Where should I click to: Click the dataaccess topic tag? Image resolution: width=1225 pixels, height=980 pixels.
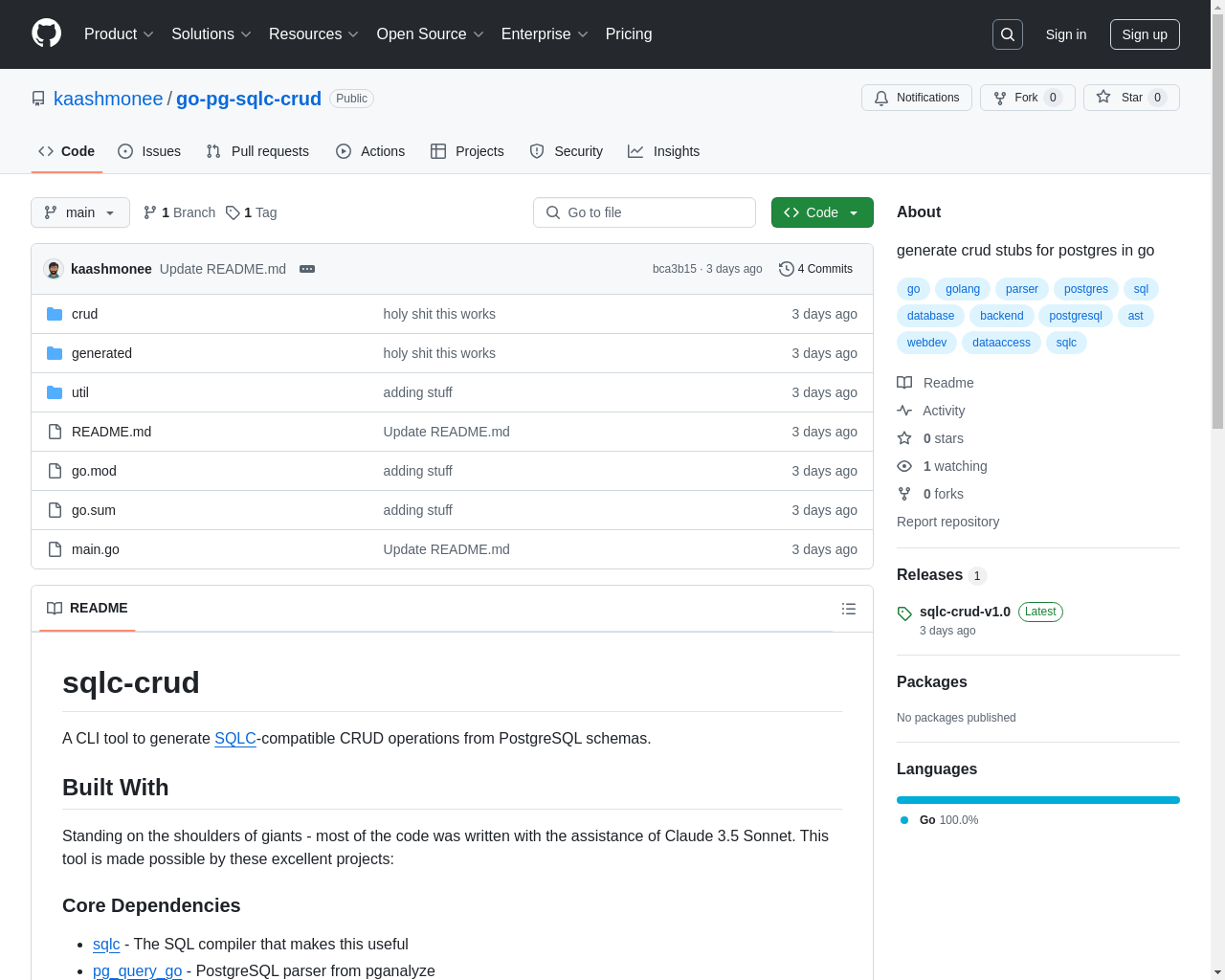click(x=1001, y=343)
